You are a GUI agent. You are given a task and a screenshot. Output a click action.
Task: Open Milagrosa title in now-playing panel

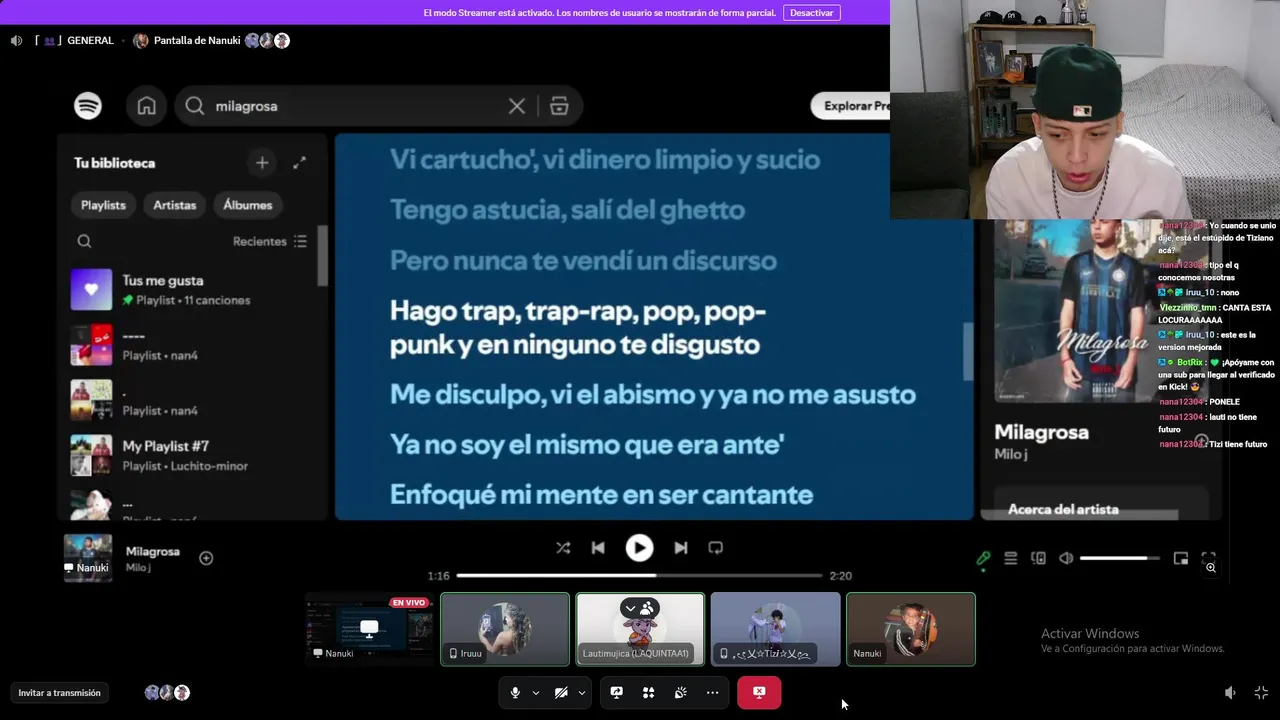click(x=1041, y=432)
